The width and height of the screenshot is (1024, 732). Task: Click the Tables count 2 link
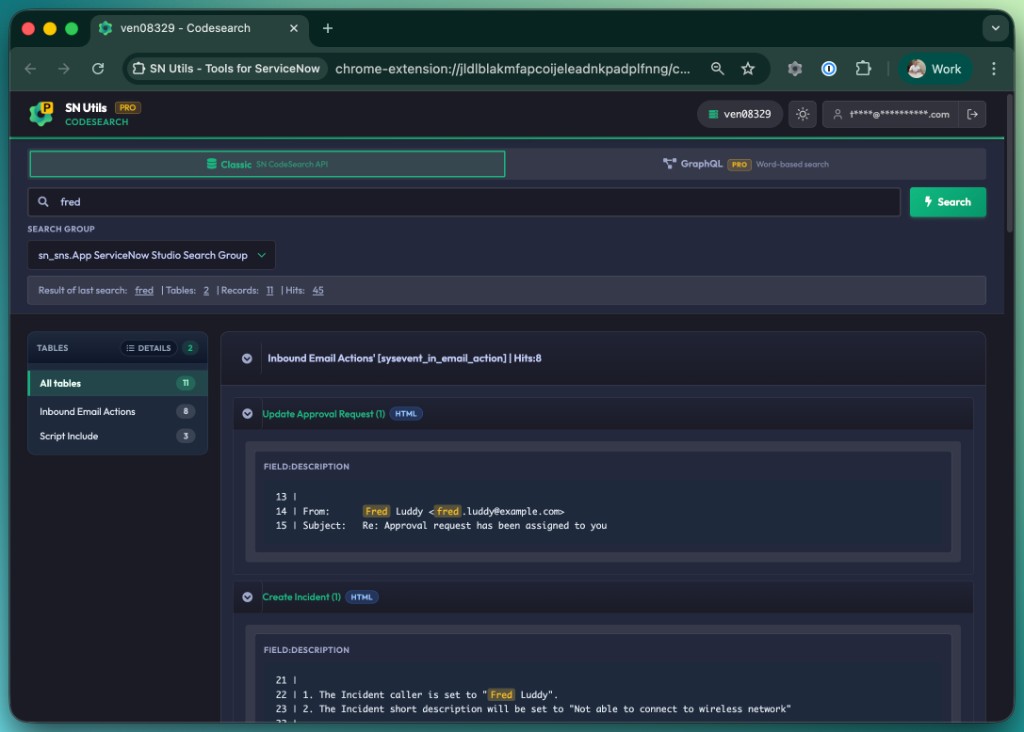pos(206,291)
